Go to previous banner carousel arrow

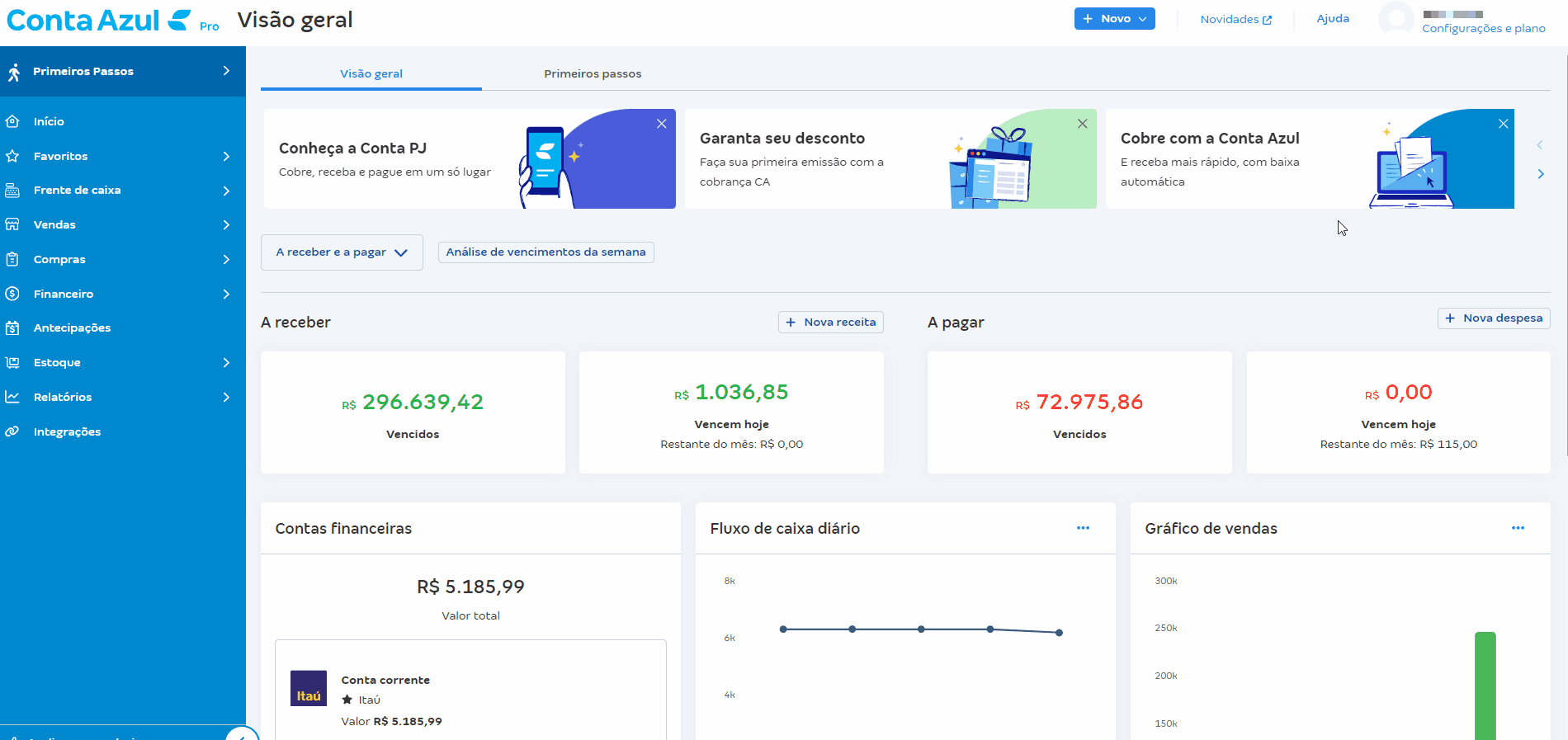point(1540,145)
